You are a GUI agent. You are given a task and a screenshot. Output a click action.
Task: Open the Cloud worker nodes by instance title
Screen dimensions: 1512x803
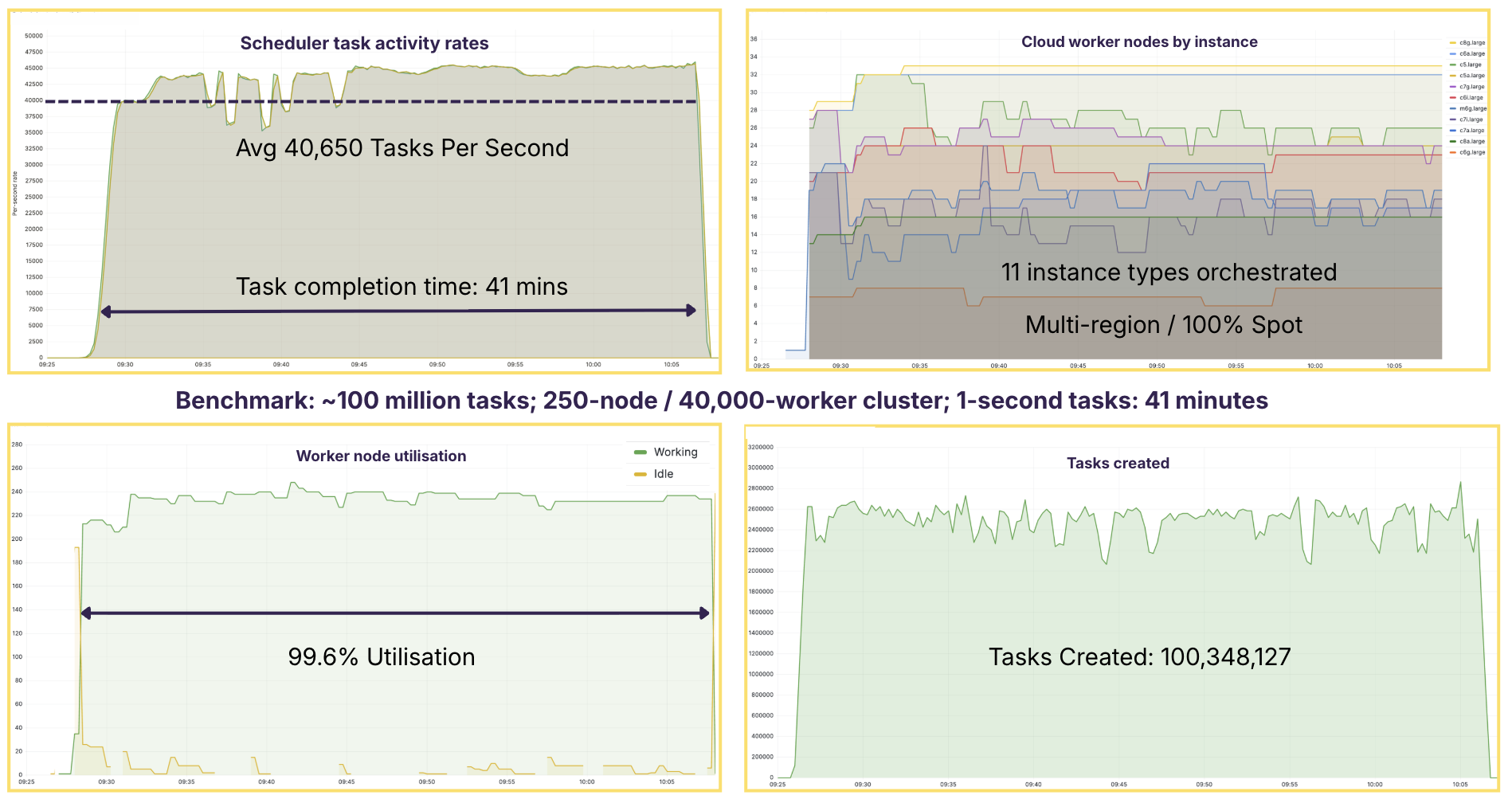tap(1139, 42)
